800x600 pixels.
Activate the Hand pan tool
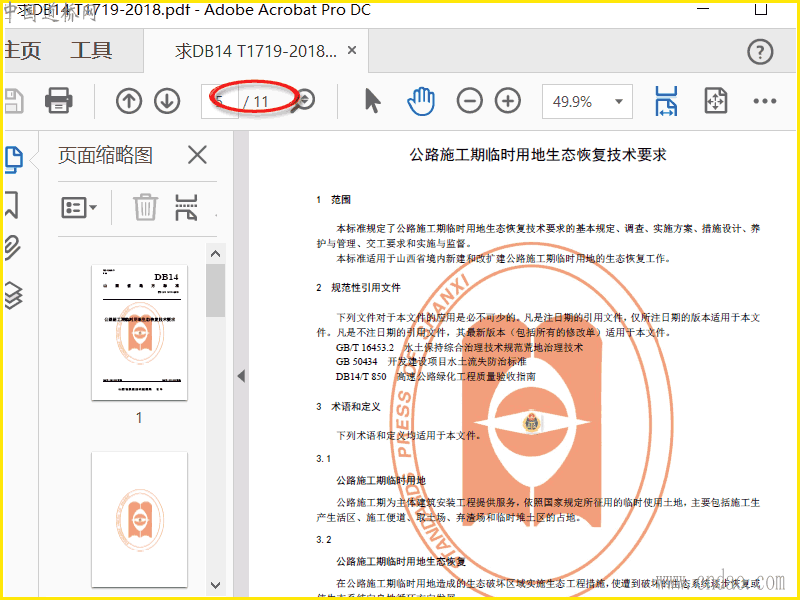pyautogui.click(x=421, y=101)
